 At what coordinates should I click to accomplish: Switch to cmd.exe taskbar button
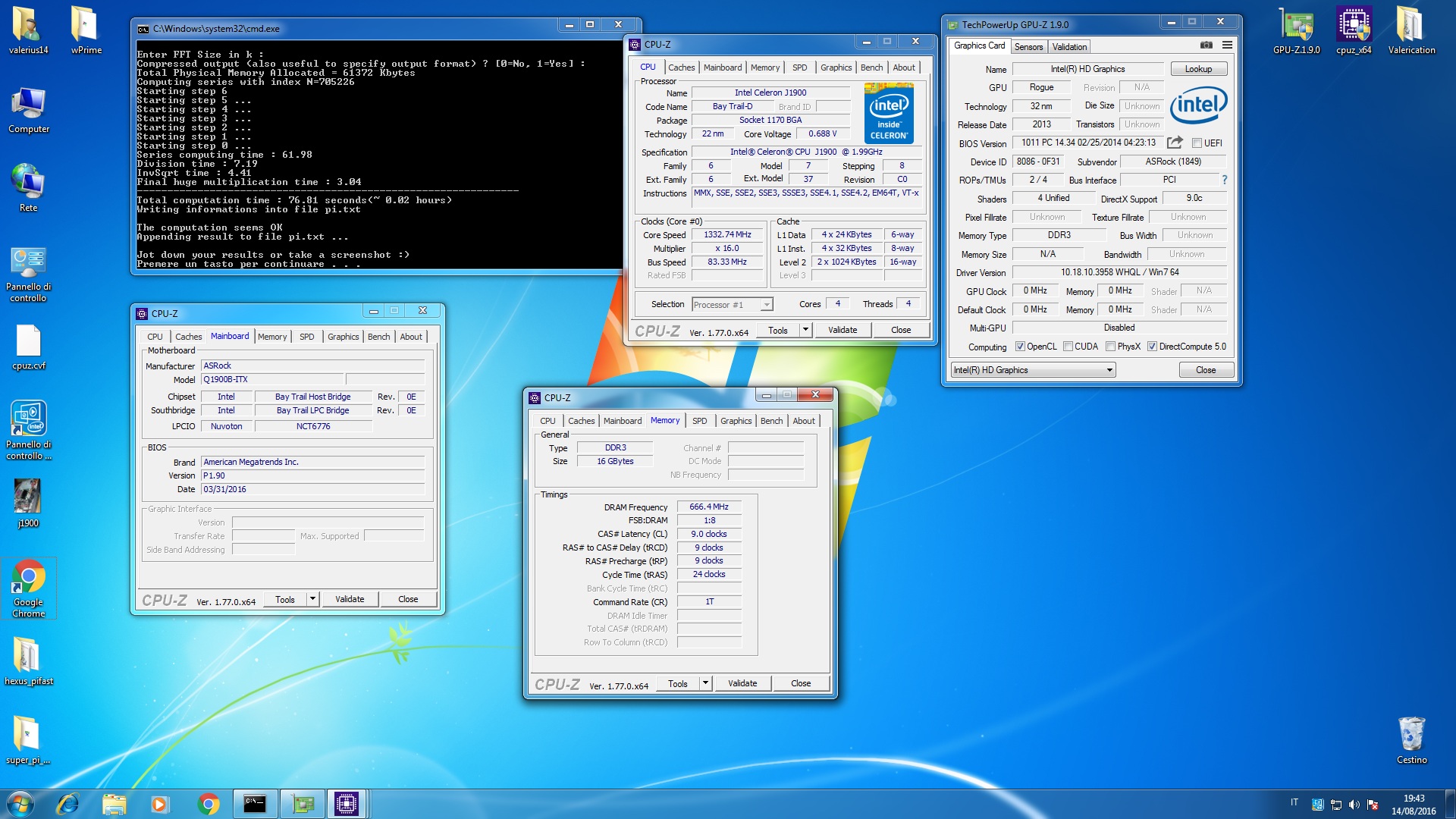(x=255, y=804)
